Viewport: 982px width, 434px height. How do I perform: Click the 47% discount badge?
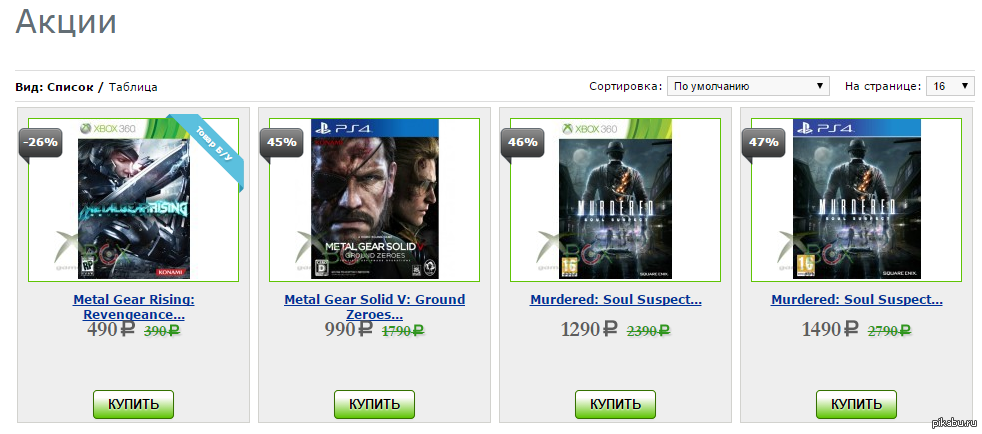coord(763,143)
